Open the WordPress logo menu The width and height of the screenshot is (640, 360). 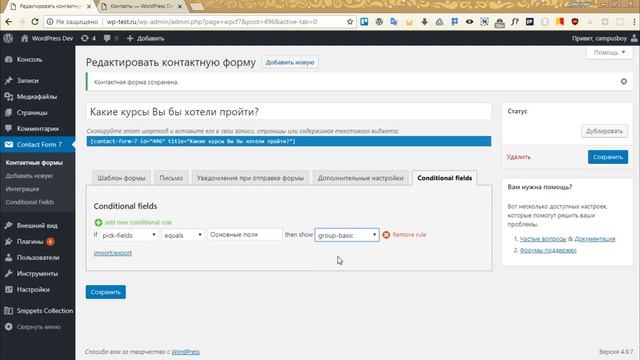8,38
